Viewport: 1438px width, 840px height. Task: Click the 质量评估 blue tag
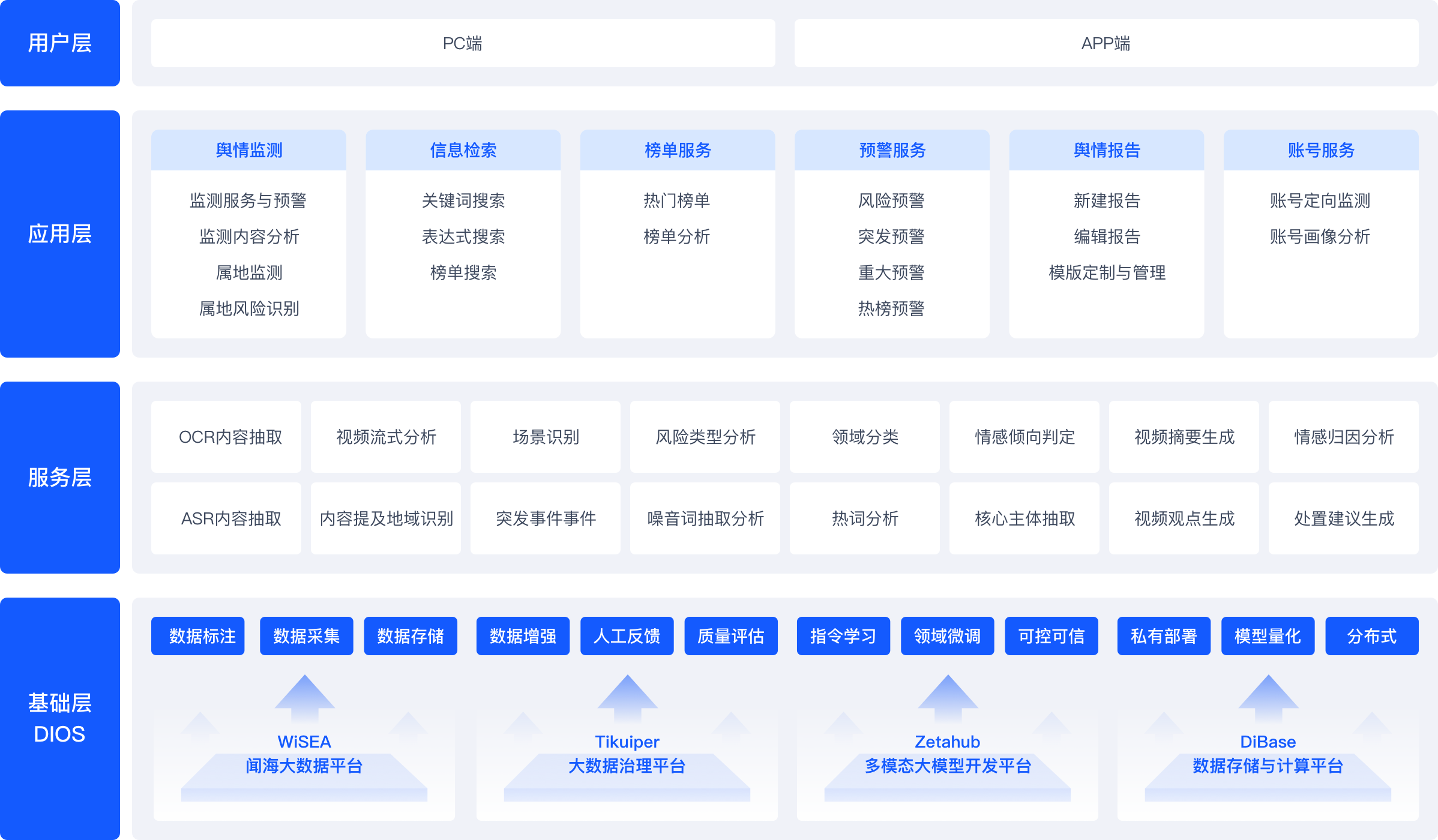click(731, 636)
